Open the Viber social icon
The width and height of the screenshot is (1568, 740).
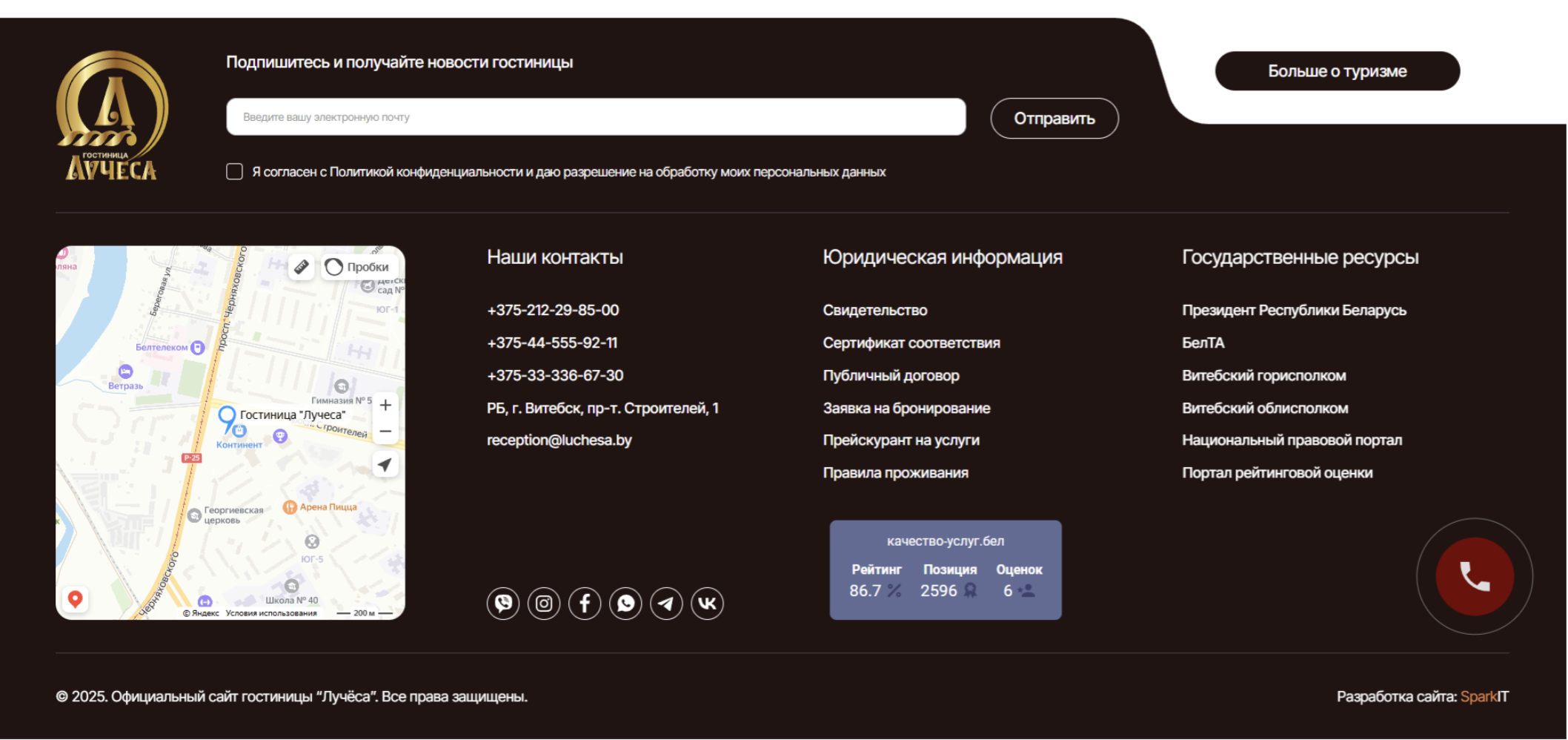click(x=502, y=604)
